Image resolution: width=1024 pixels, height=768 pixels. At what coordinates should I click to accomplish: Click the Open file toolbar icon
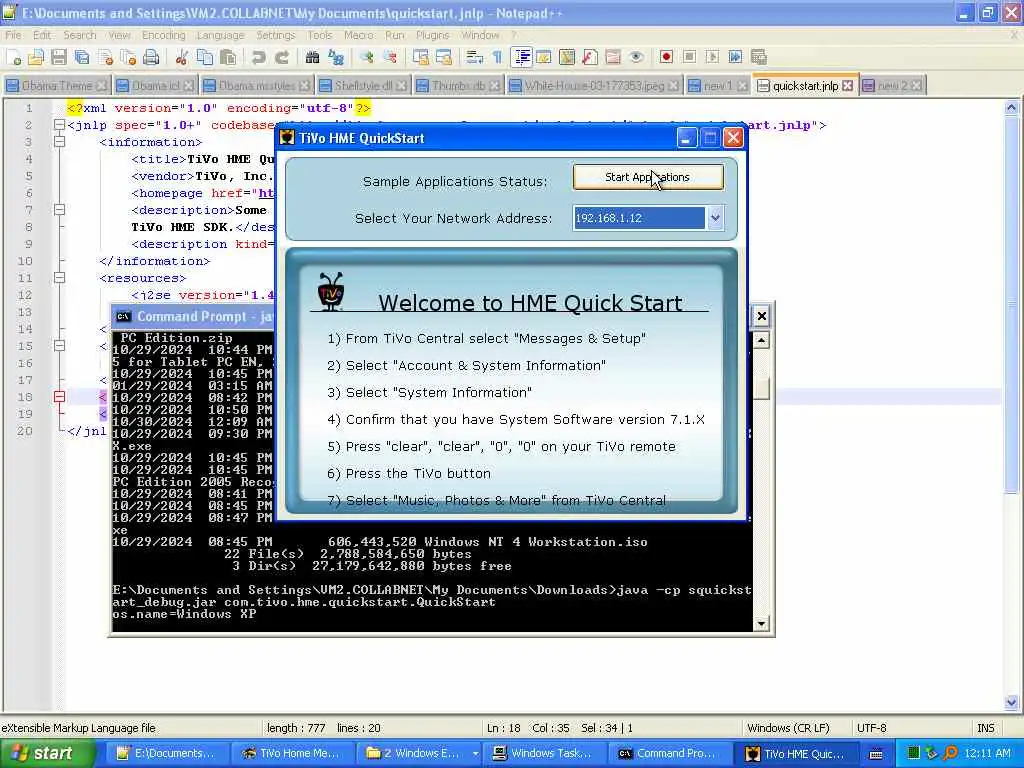click(36, 57)
